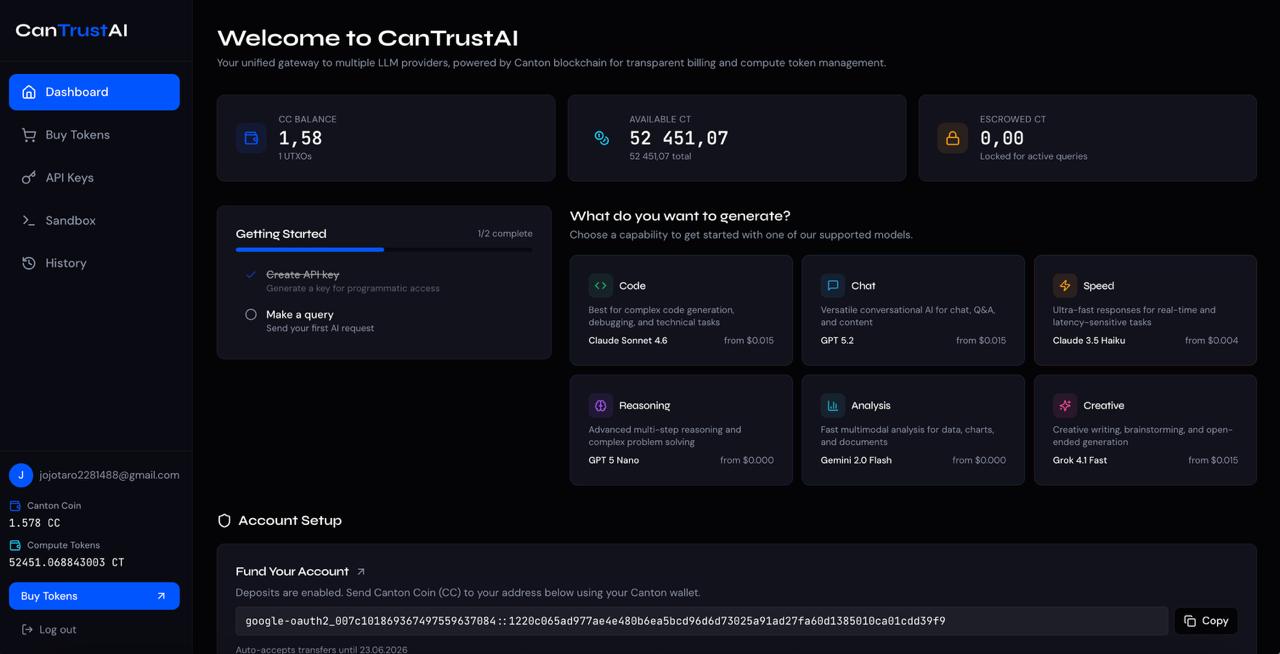Click the Available CT coins icon

pyautogui.click(x=602, y=138)
